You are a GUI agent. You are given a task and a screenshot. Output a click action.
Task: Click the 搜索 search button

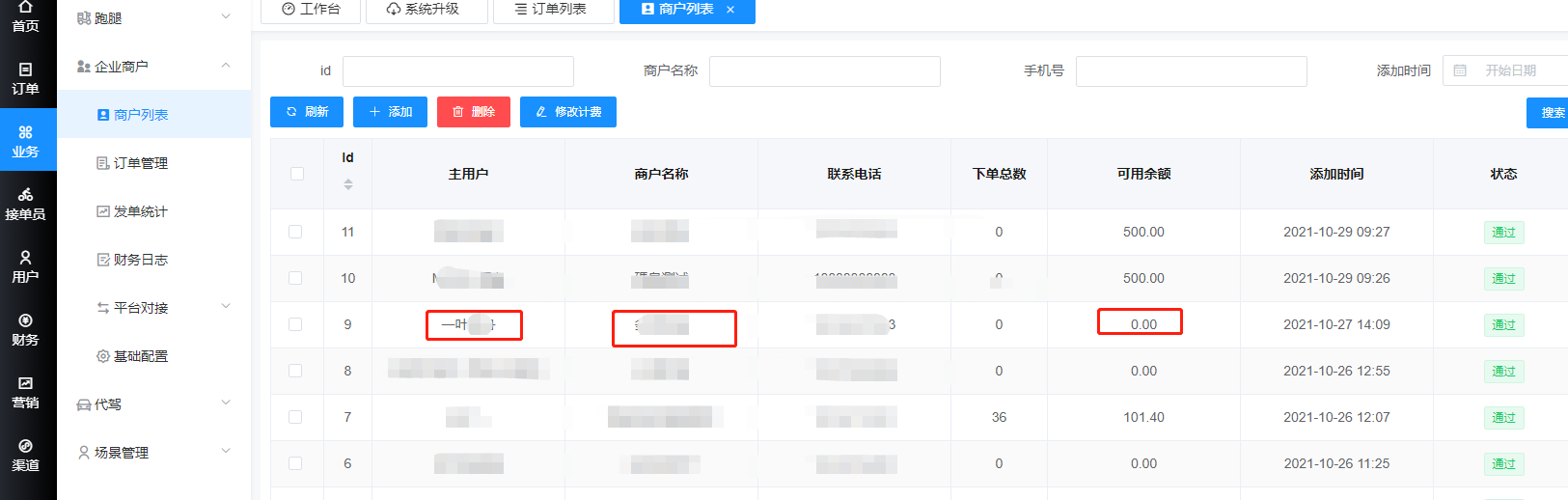[x=1548, y=113]
